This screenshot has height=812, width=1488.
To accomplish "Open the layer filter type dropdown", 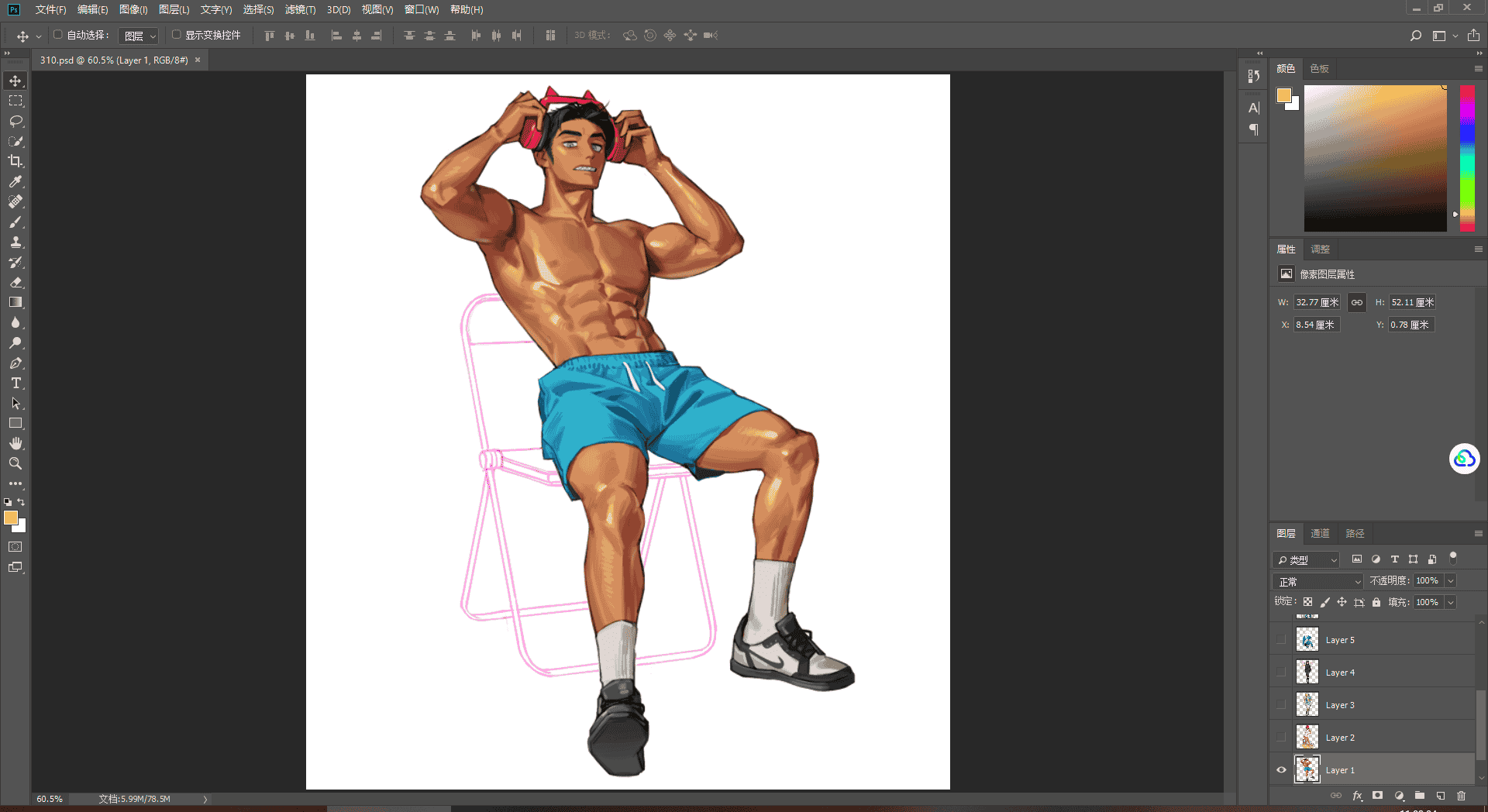I will coord(1307,559).
